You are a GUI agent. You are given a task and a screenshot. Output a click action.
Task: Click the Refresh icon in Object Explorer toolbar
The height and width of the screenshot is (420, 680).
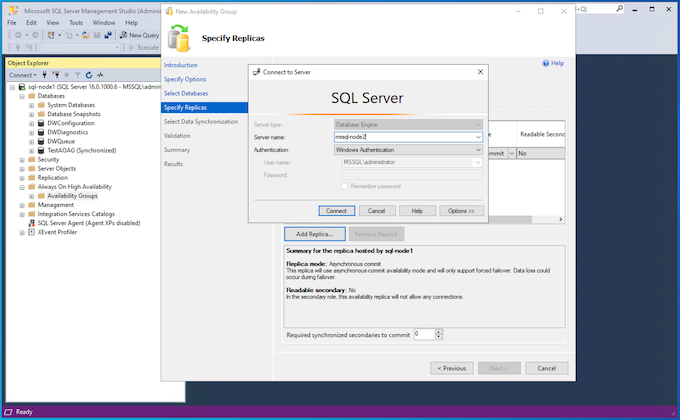pos(89,75)
